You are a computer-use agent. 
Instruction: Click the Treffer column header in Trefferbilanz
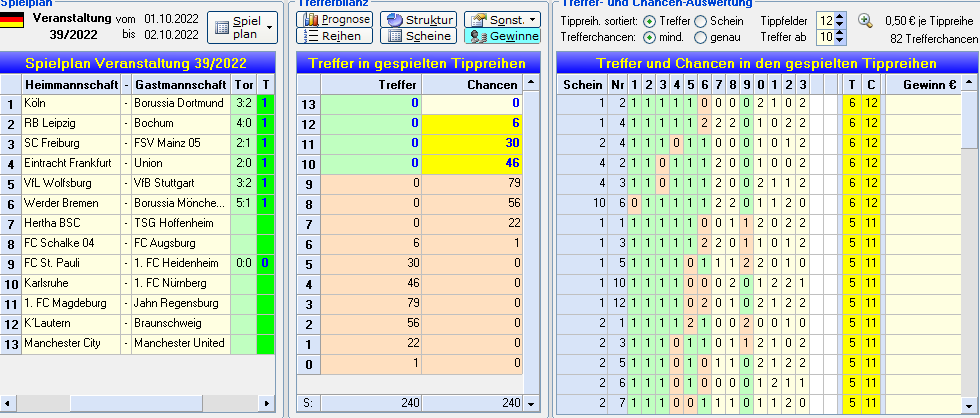point(371,84)
